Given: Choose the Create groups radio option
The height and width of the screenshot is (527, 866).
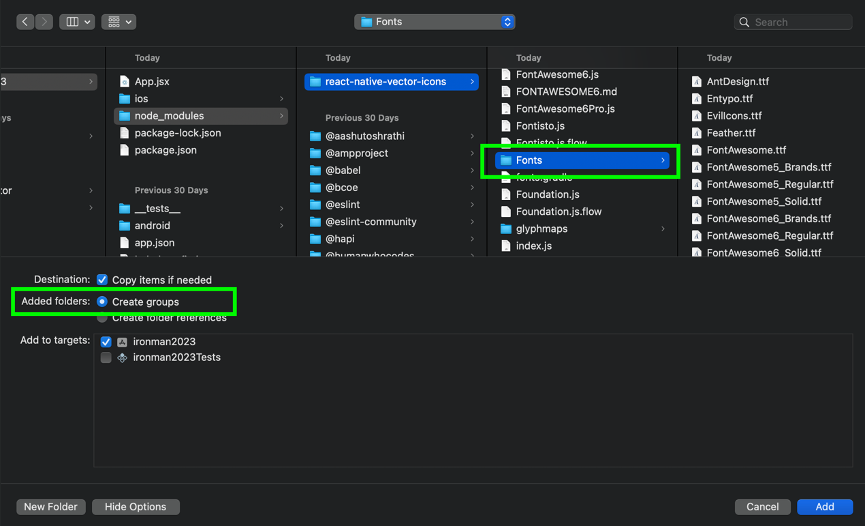Looking at the screenshot, I should 102,302.
